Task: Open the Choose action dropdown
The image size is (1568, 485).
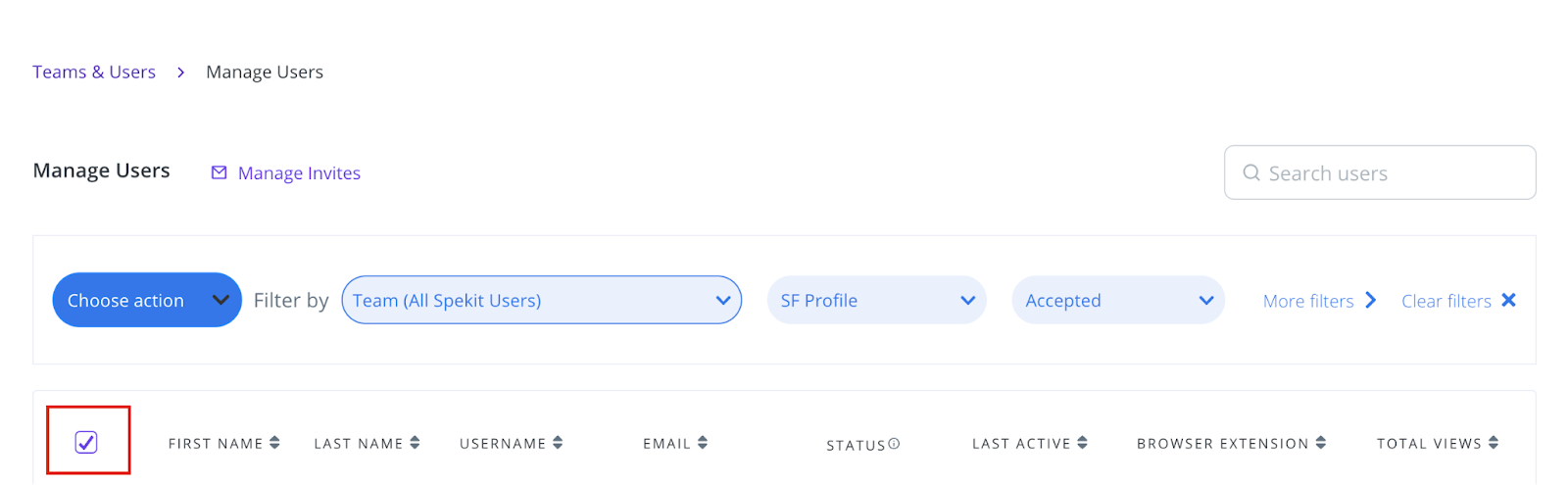Action: [x=147, y=300]
